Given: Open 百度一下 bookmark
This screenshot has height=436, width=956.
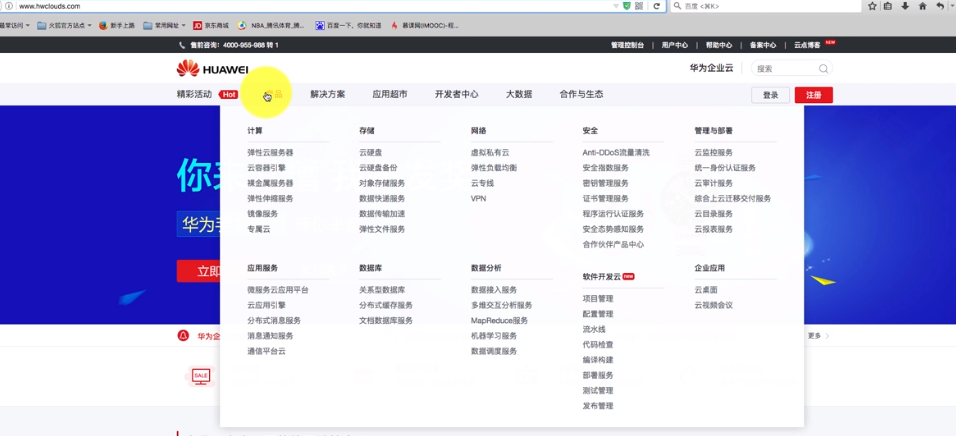Looking at the screenshot, I should click(x=348, y=26).
